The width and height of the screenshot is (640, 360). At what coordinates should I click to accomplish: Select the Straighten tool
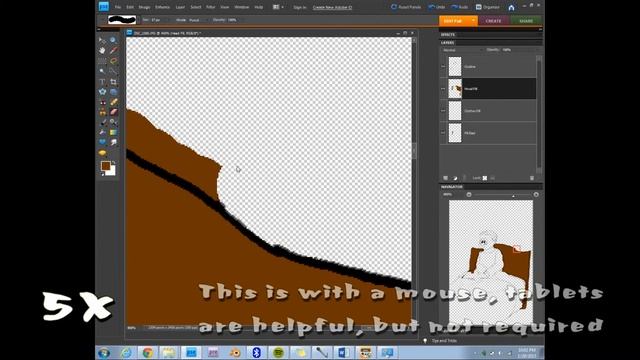click(113, 92)
